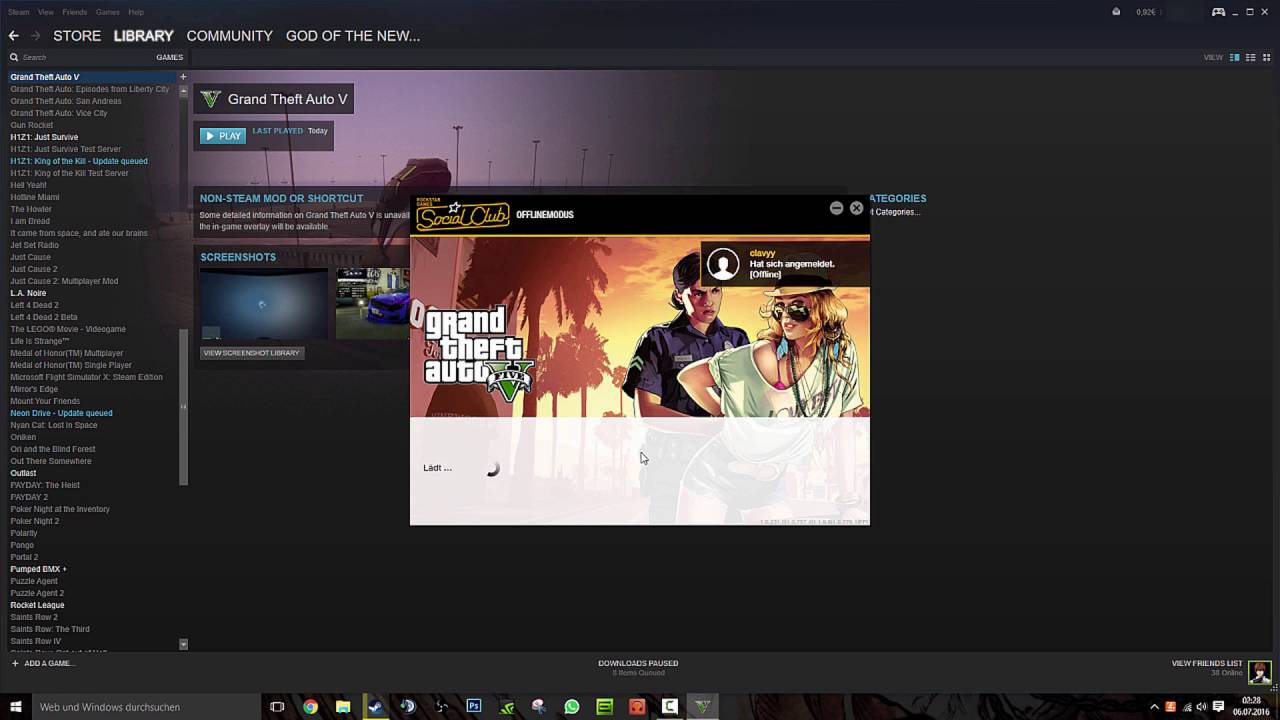Click the plus icon in the games list header
Viewport: 1280px width, 720px height.
(x=183, y=77)
